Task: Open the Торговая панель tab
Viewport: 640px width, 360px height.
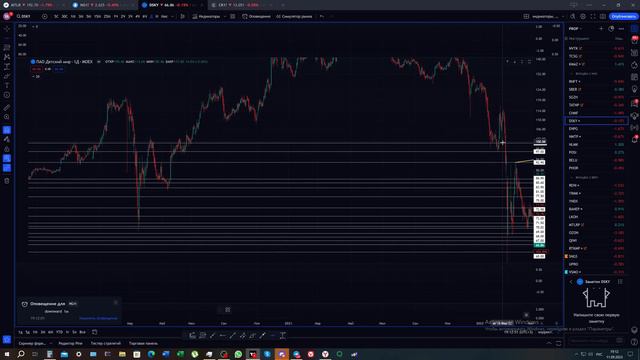Action: [x=143, y=343]
